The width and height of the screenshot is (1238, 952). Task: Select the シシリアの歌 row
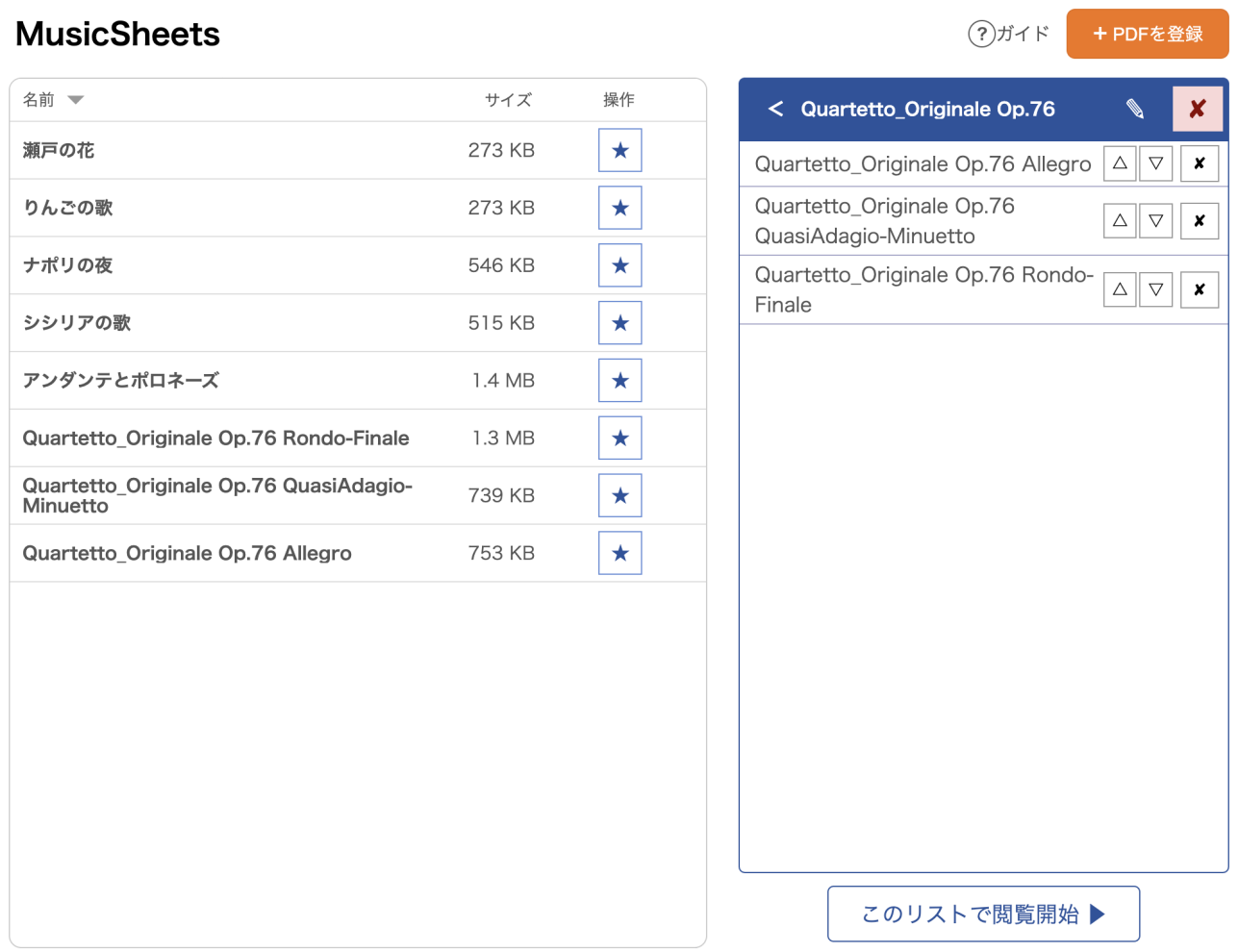[x=358, y=323]
